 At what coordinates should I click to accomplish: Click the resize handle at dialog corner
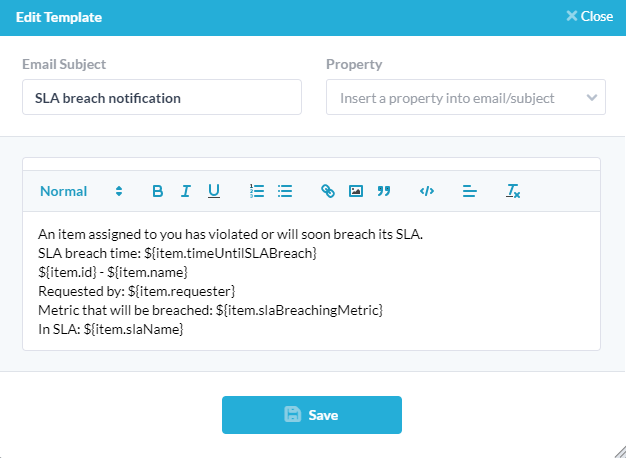point(619,451)
